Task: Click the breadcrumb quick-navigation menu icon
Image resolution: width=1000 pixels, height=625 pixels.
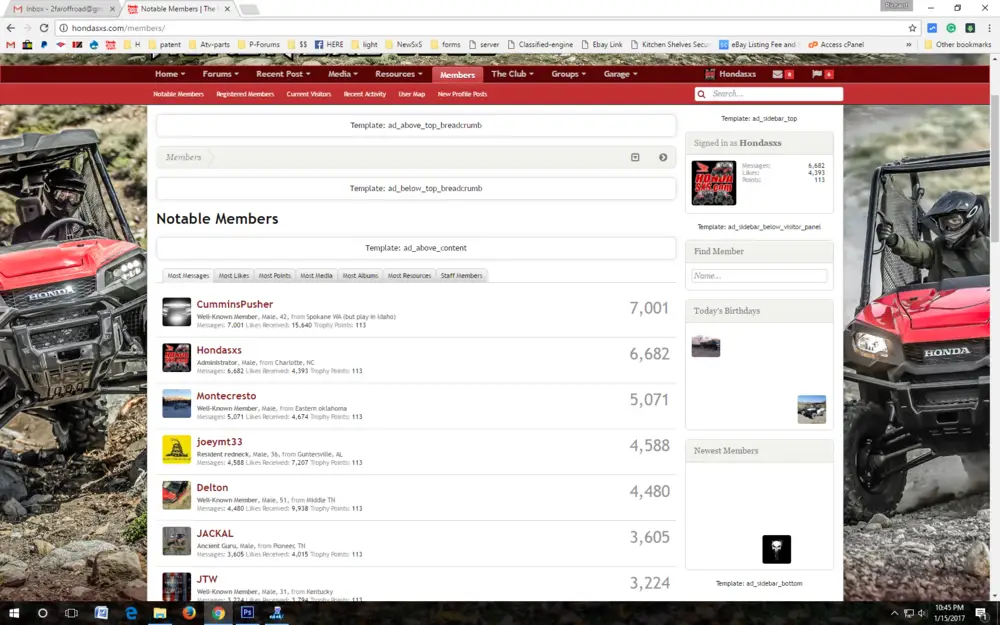Action: pos(635,157)
